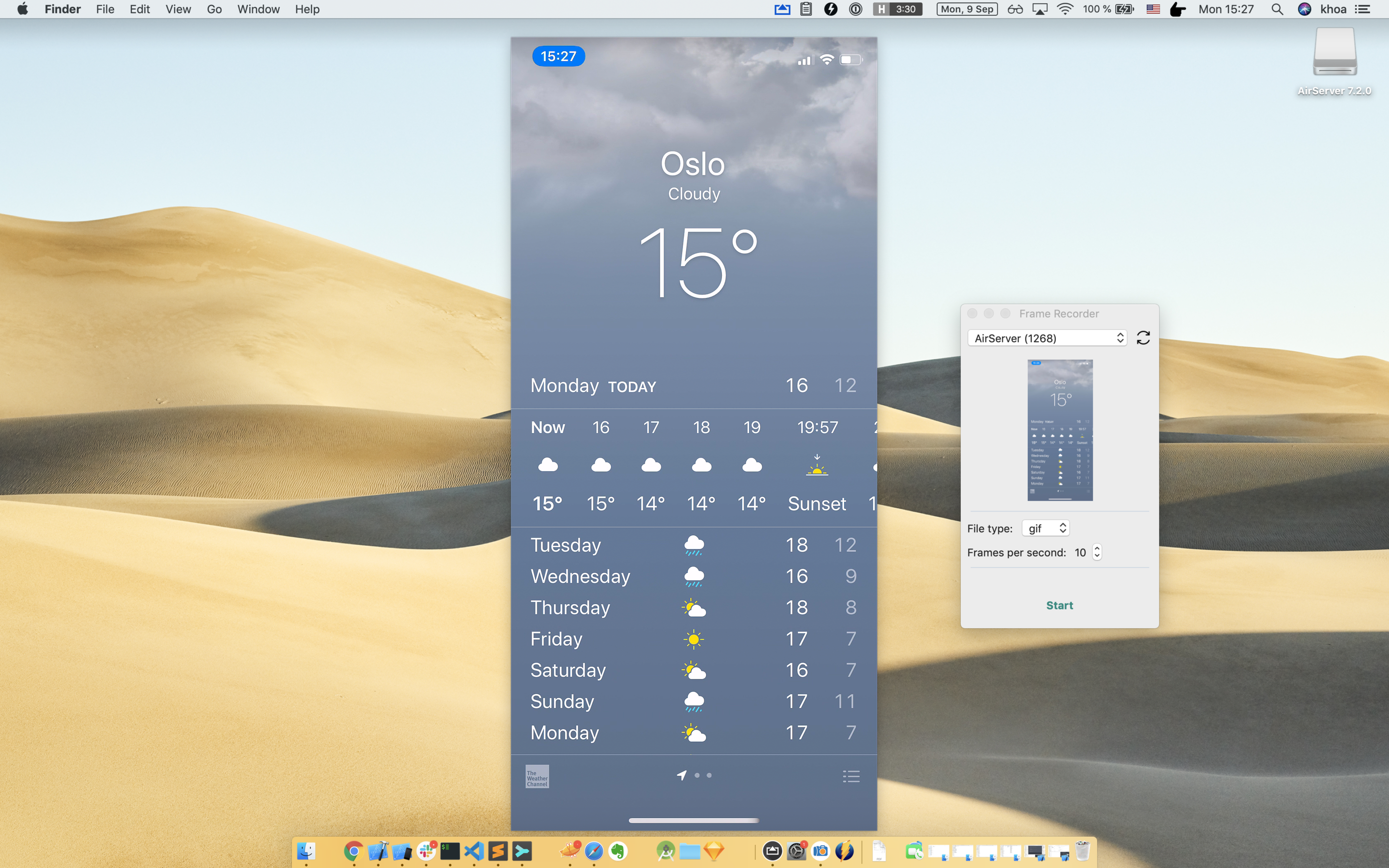
Task: Tap the current location arrow page indicator
Action: [x=682, y=775]
